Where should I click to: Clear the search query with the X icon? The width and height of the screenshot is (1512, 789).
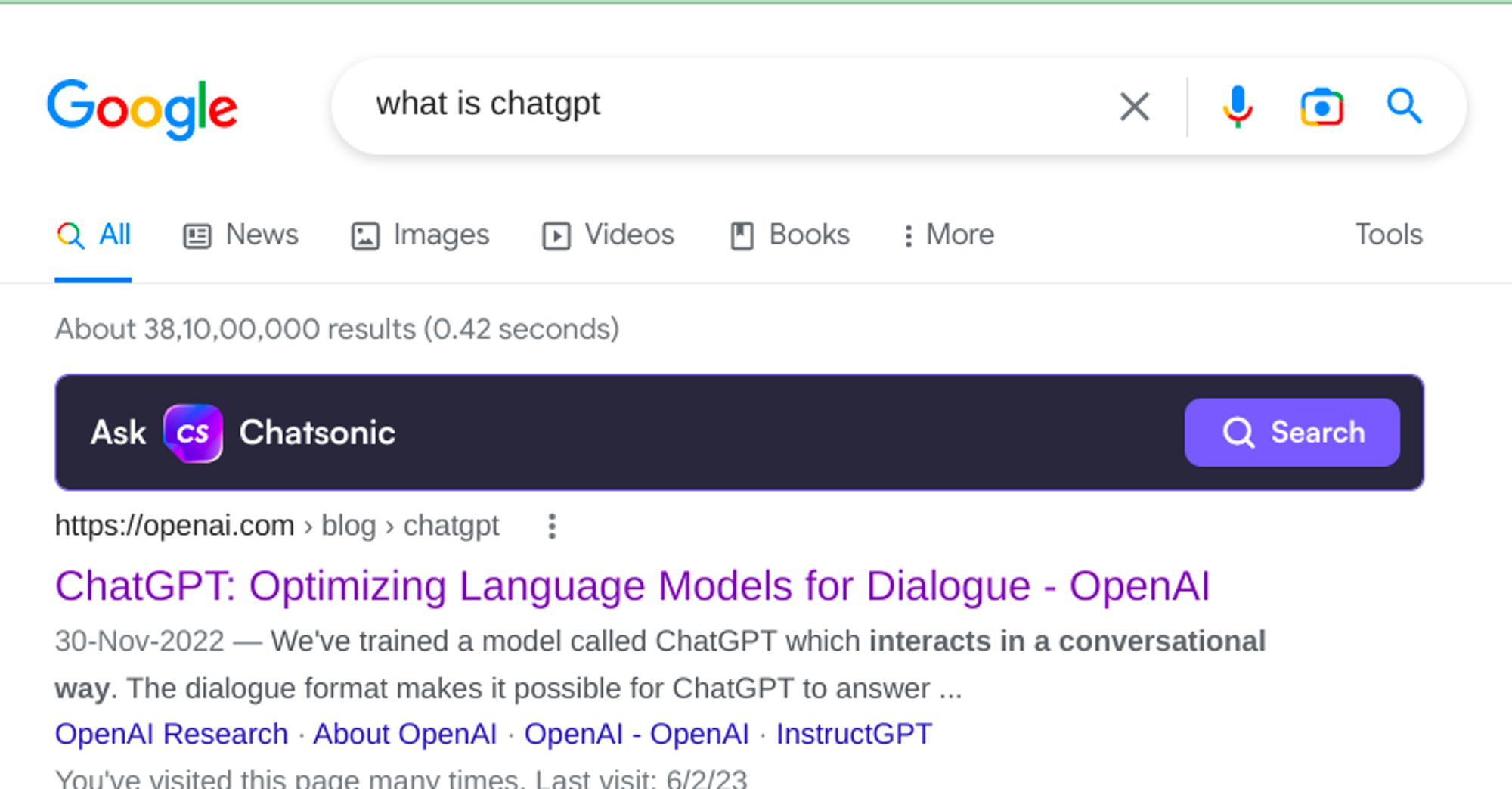pyautogui.click(x=1134, y=106)
